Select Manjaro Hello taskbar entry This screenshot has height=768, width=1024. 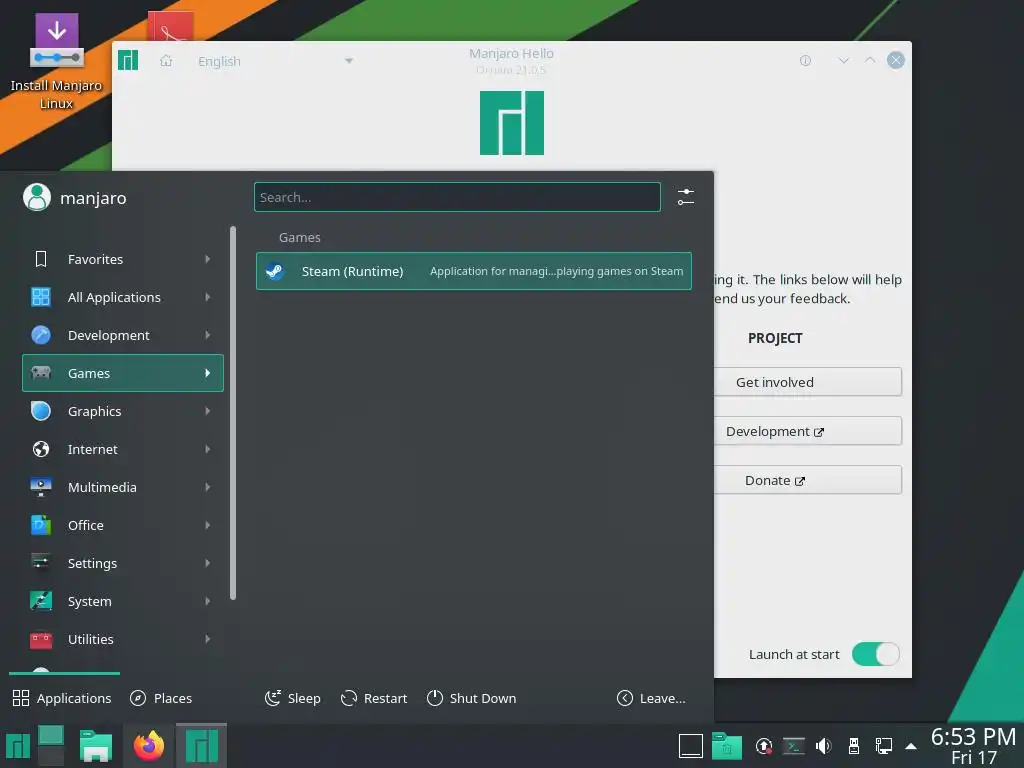(x=202, y=746)
